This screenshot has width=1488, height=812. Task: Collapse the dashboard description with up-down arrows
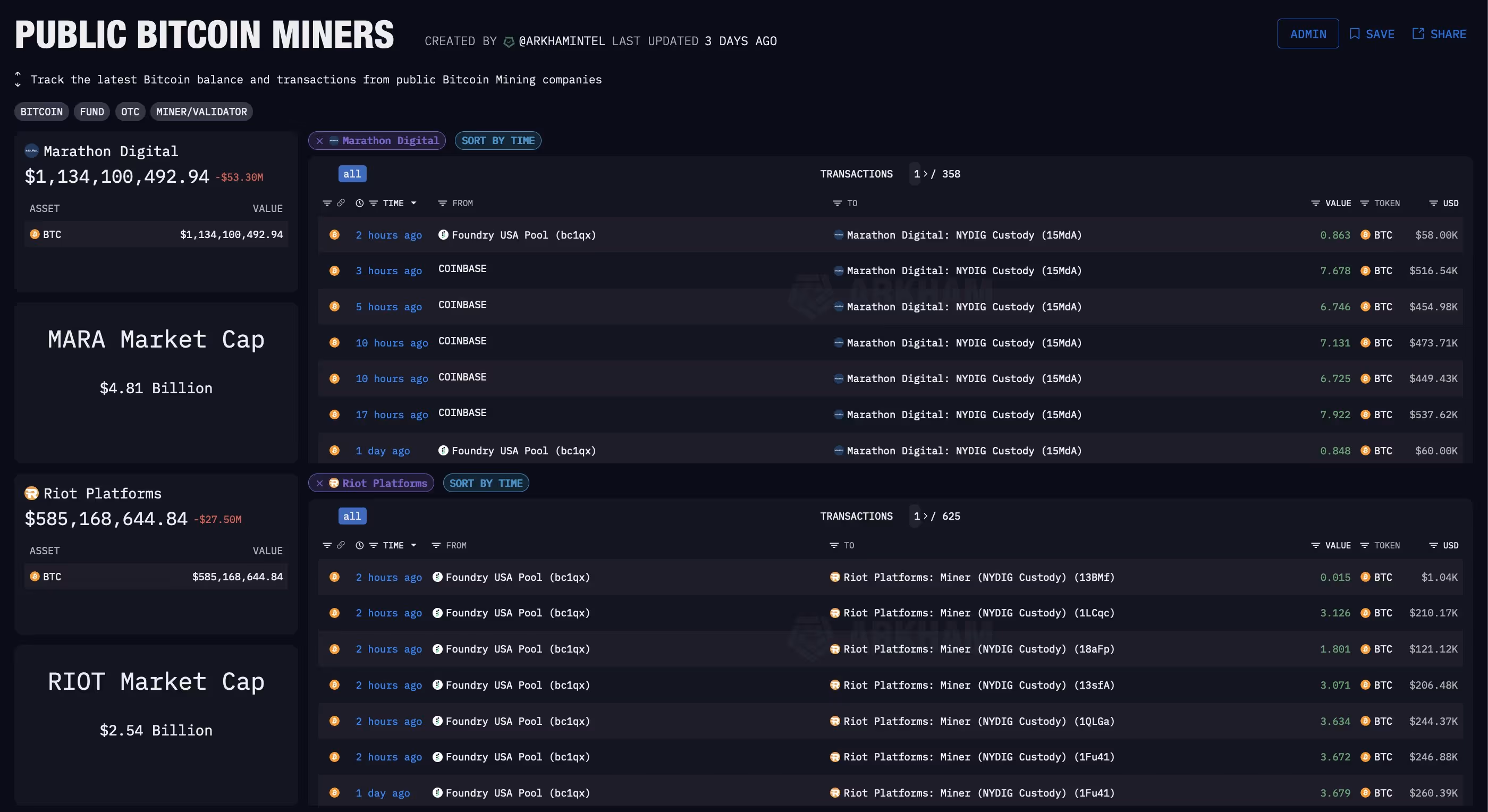point(18,79)
